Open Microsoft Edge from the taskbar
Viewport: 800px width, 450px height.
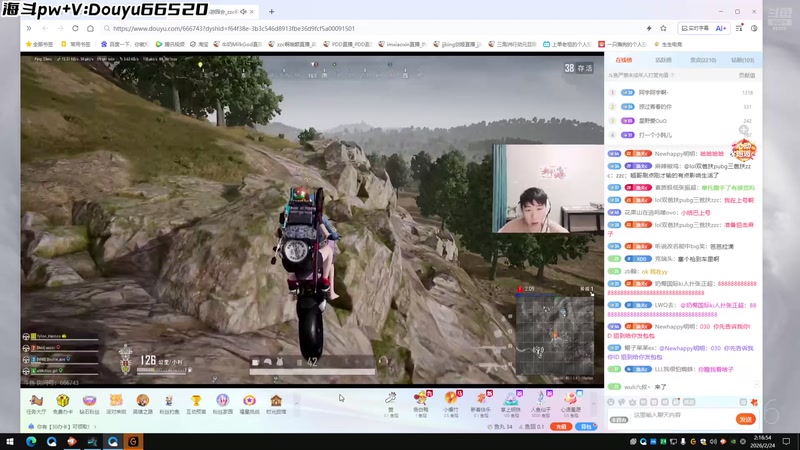click(x=31, y=441)
